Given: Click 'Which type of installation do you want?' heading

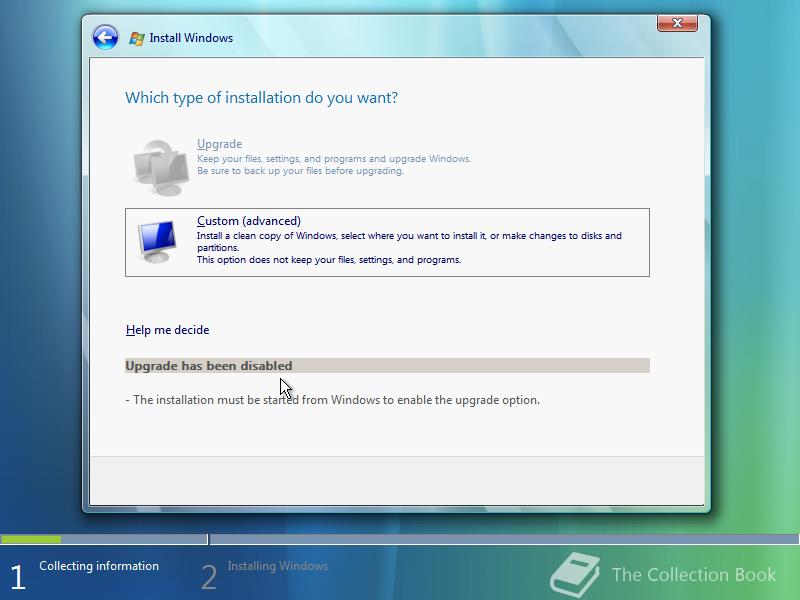Looking at the screenshot, I should pos(261,97).
